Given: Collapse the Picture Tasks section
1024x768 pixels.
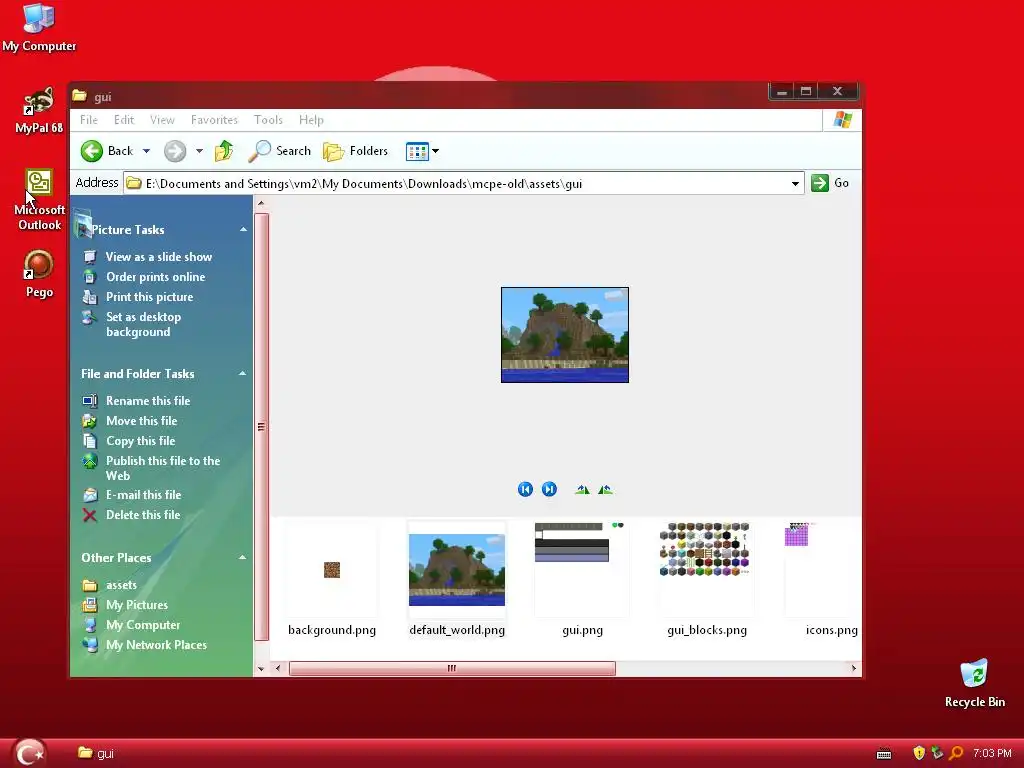Looking at the screenshot, I should point(243,230).
